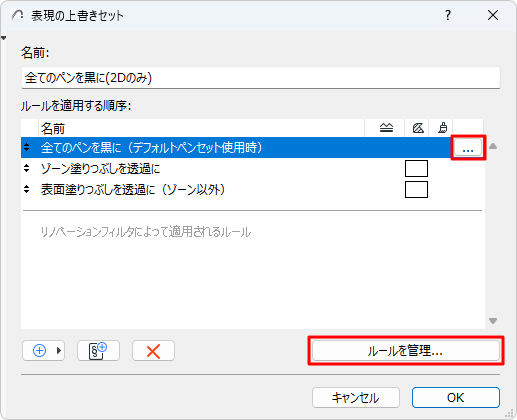Select rule 表面塗りつぶしを透過に(ゾーン以外)
This screenshot has height=420, width=517.
(x=252, y=190)
